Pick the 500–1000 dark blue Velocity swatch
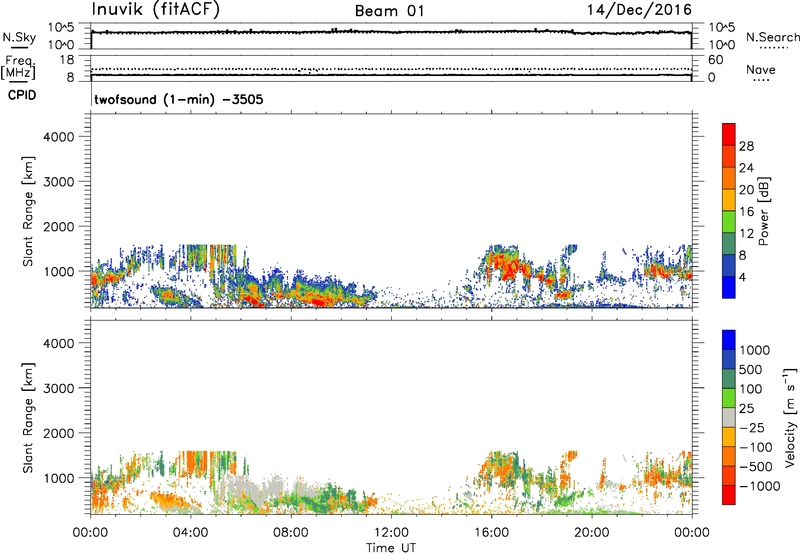 coord(729,359)
